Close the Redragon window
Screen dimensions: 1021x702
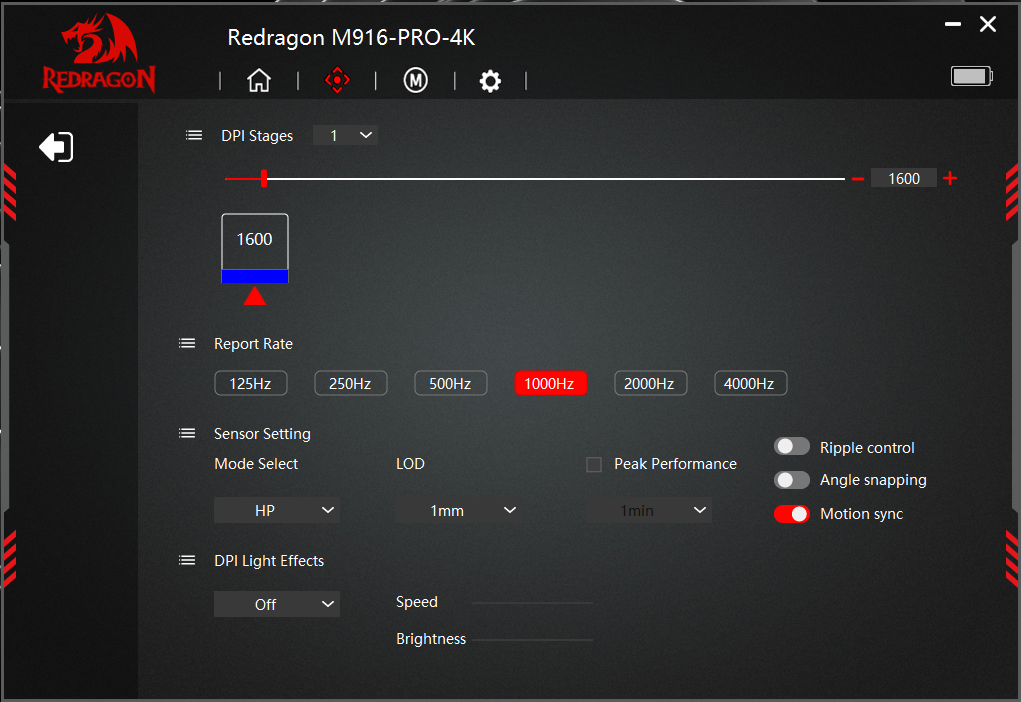988,24
